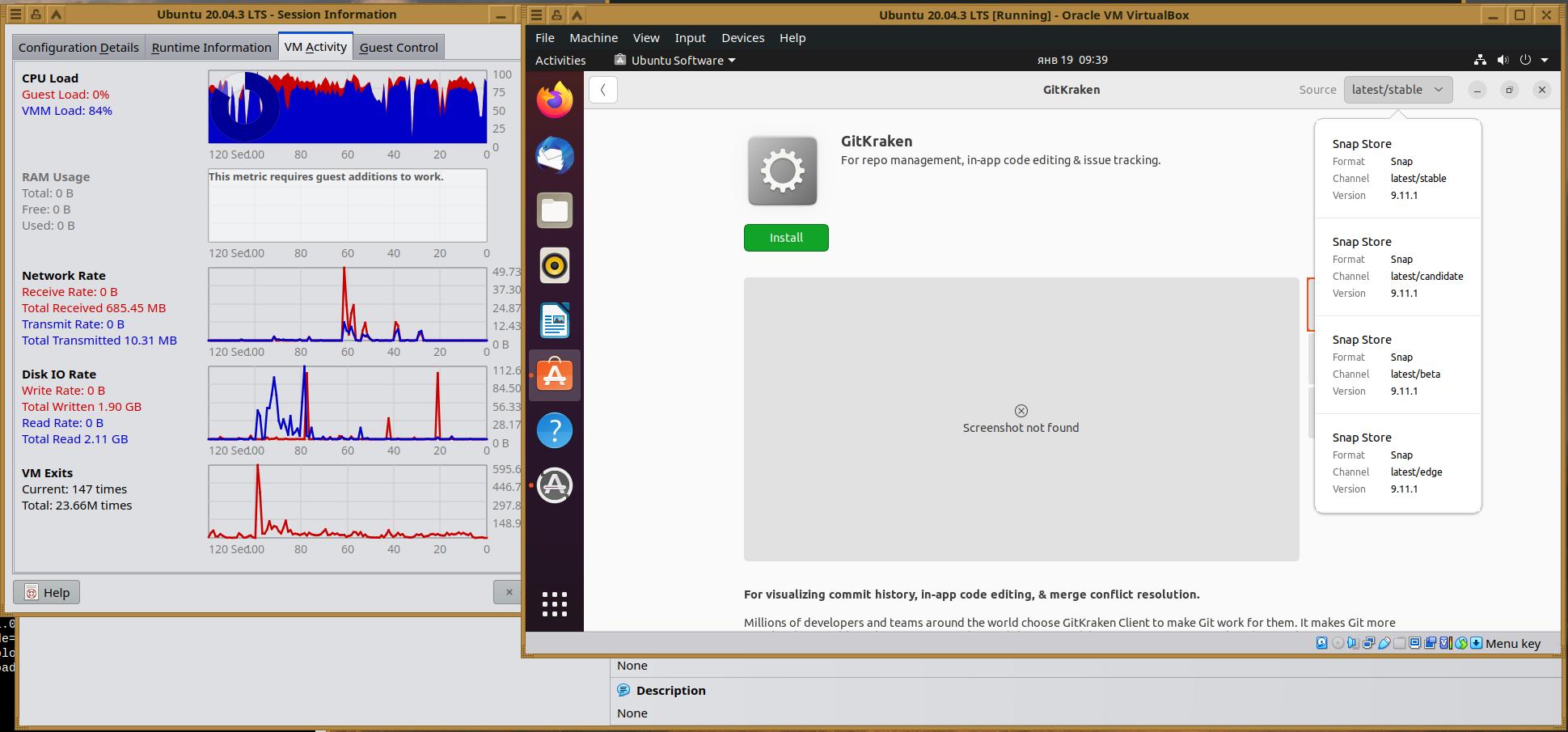The height and width of the screenshot is (732, 1568).
Task: Click the guest volume speaker icon
Action: (1502, 60)
